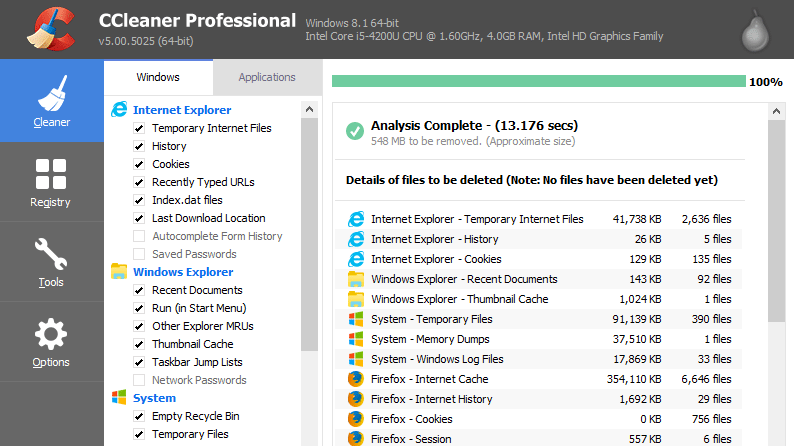Enable Autocomplete Form History checkbox
Image resolution: width=795 pixels, height=446 pixels.
coord(139,236)
